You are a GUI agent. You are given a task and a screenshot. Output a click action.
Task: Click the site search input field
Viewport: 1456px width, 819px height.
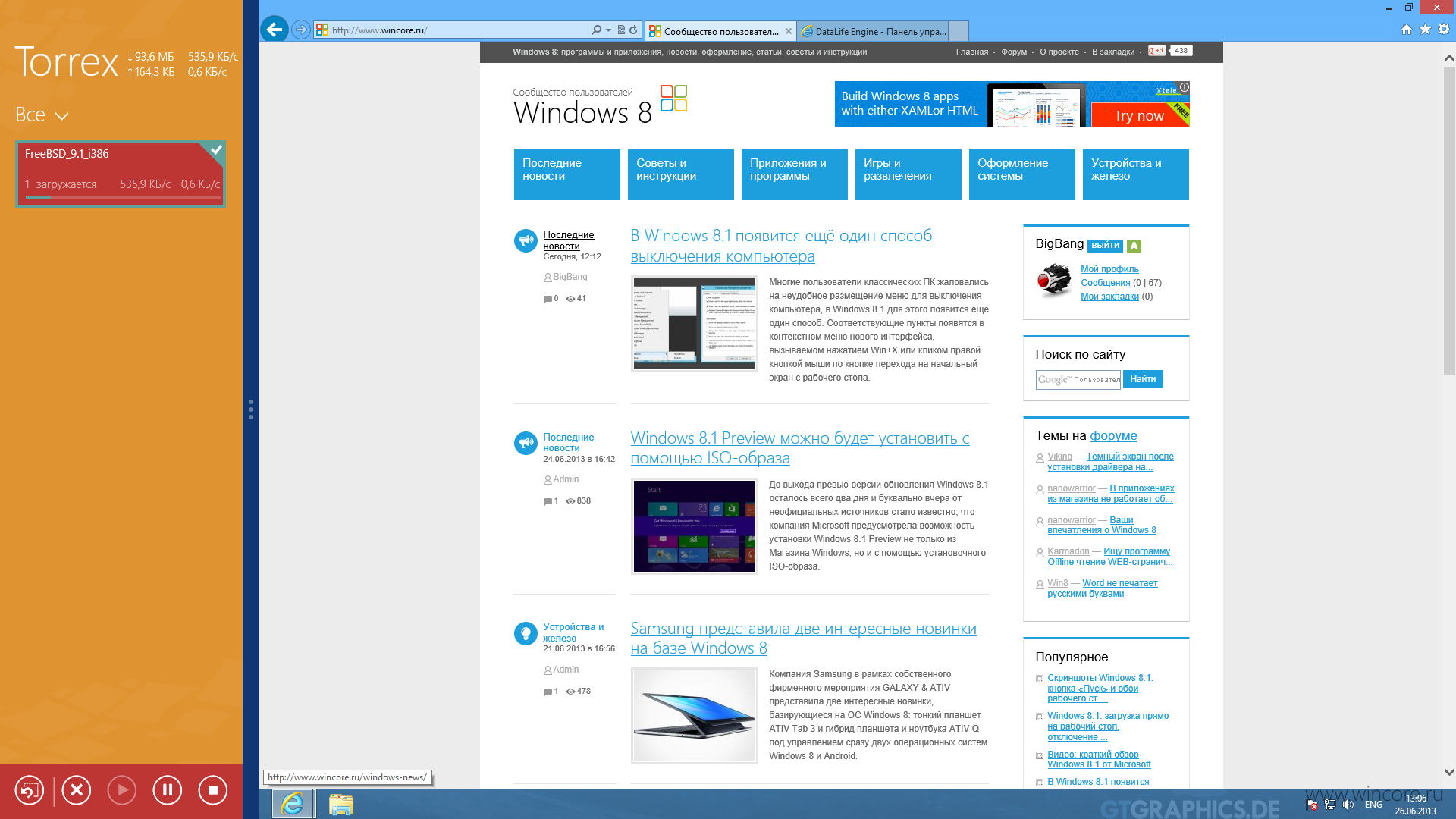pyautogui.click(x=1078, y=380)
